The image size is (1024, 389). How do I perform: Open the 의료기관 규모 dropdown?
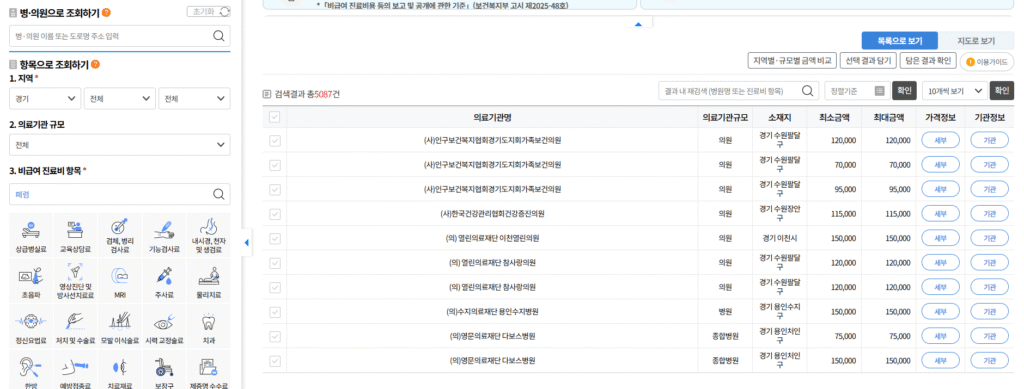pyautogui.click(x=120, y=145)
